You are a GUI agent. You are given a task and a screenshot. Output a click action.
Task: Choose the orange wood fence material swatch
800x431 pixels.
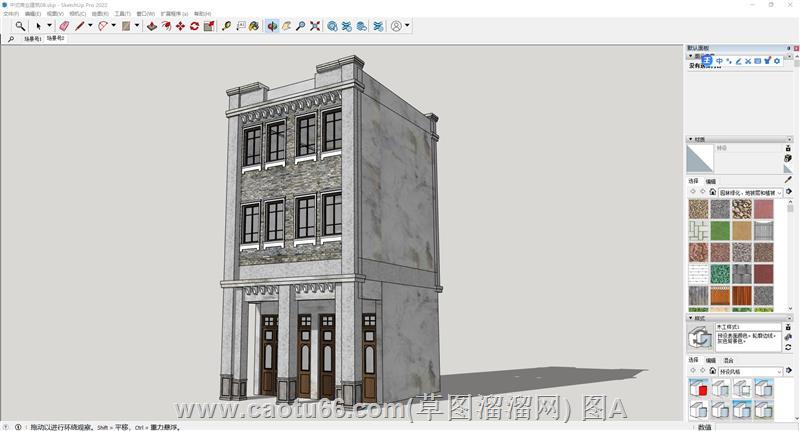720,295
